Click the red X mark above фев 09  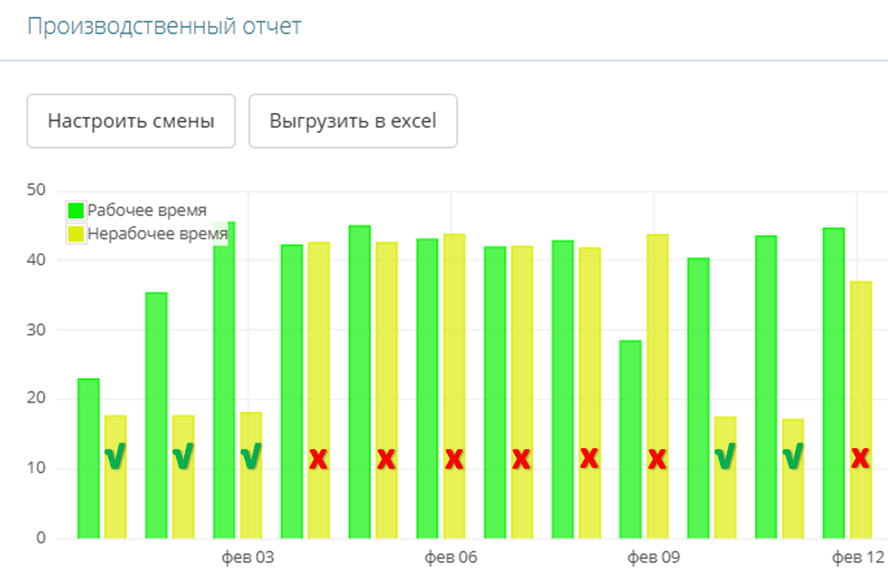coord(657,459)
